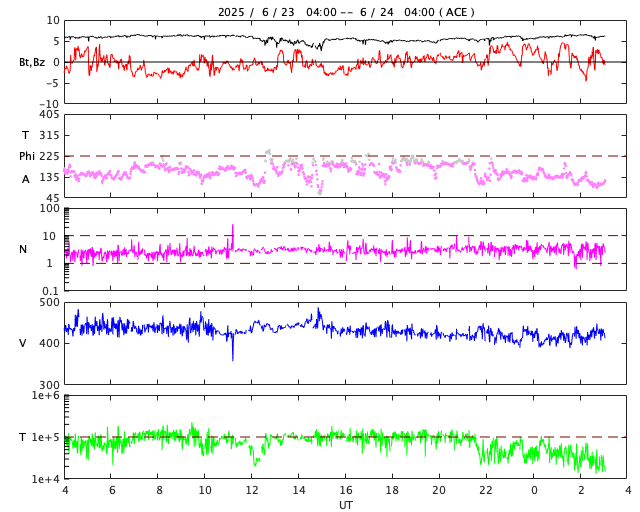Select the "Phi" axis label
640x512 pixels.
pyautogui.click(x=27, y=156)
